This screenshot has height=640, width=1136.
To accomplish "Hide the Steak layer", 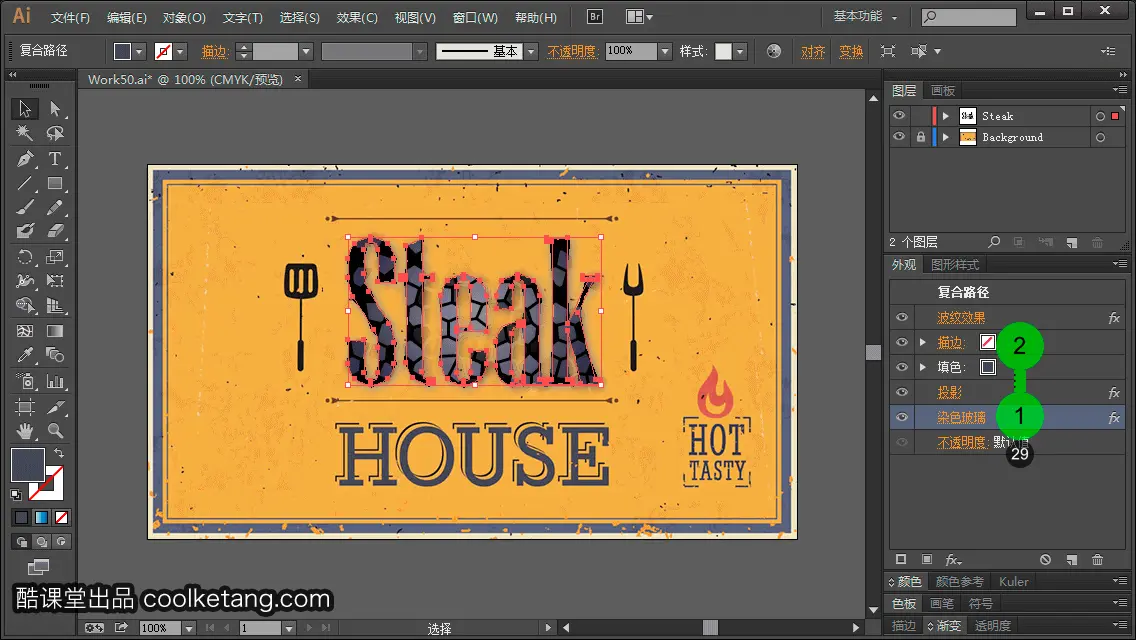I will click(899, 116).
